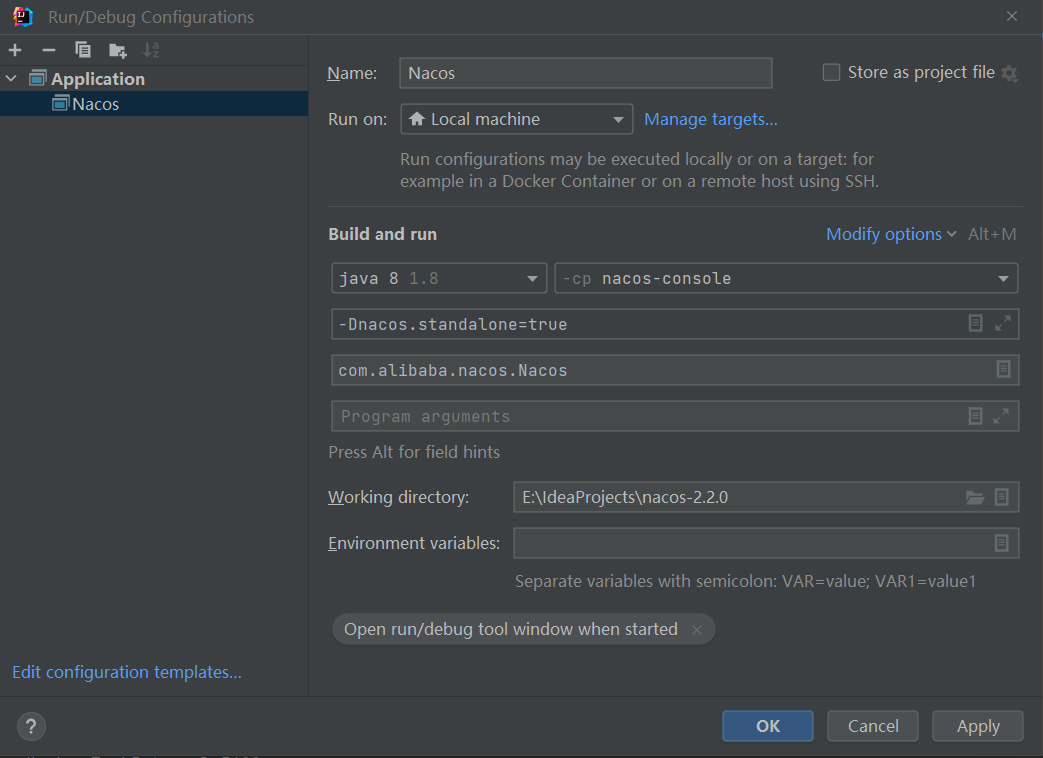The width and height of the screenshot is (1043, 758).
Task: Remove 'Open run/debug tool window' option chip
Action: tap(696, 630)
